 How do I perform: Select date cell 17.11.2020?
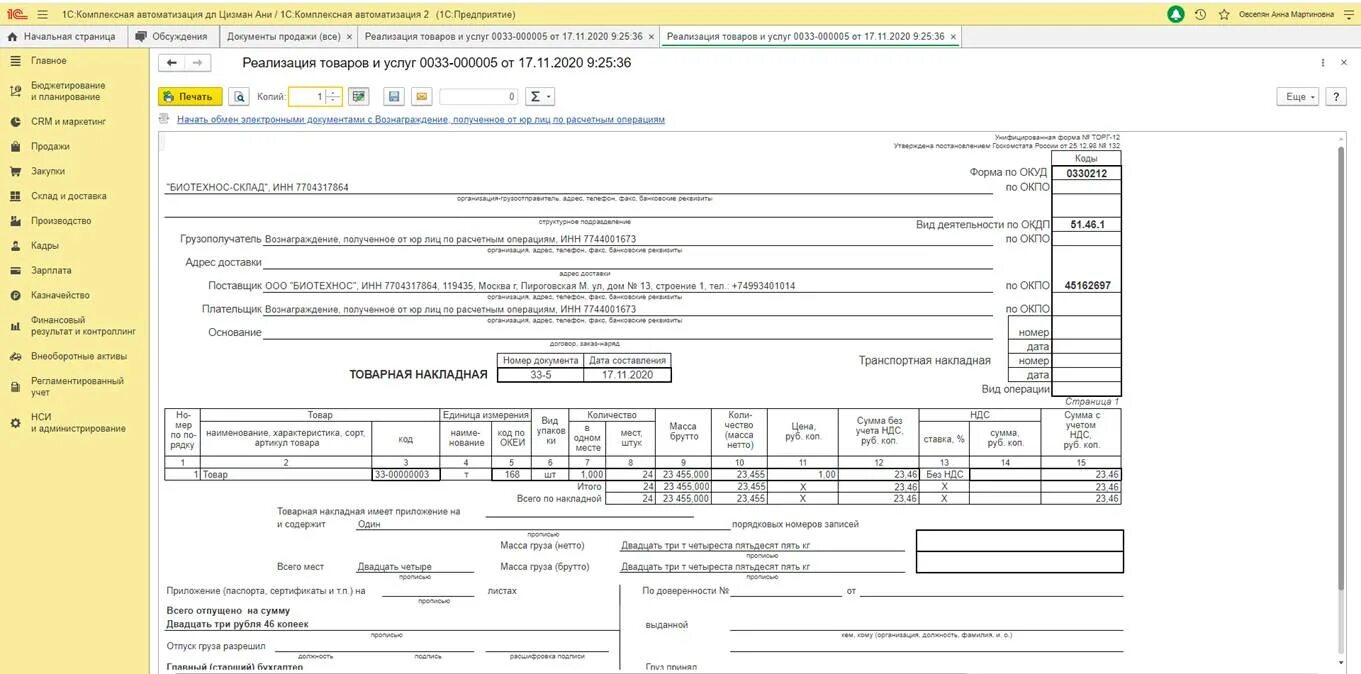point(627,375)
